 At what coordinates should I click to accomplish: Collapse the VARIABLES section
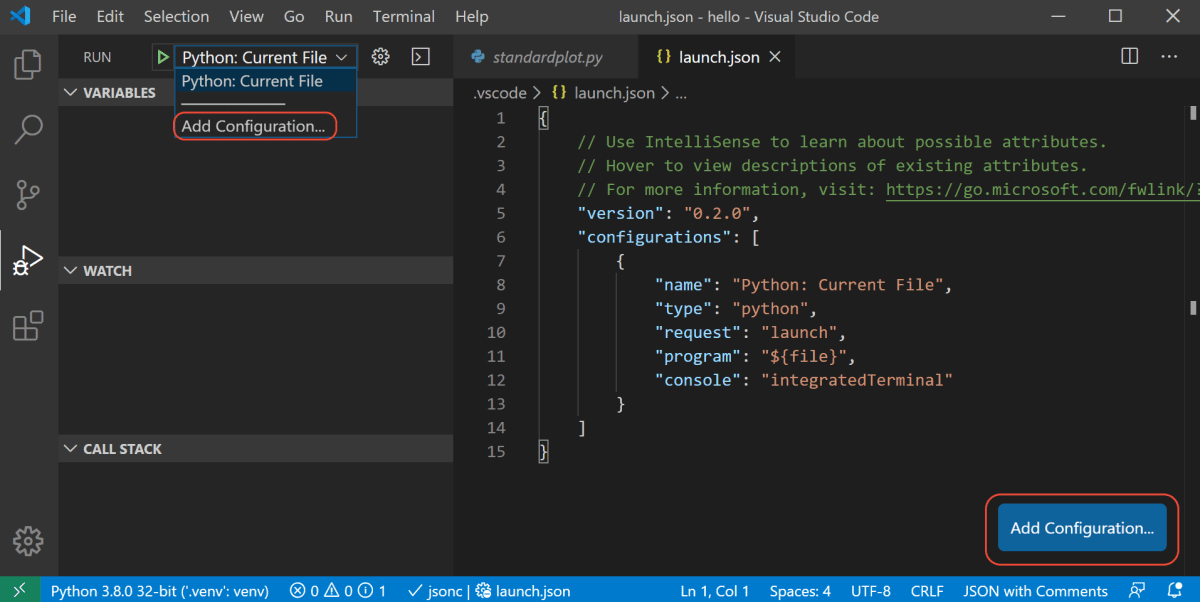point(70,92)
